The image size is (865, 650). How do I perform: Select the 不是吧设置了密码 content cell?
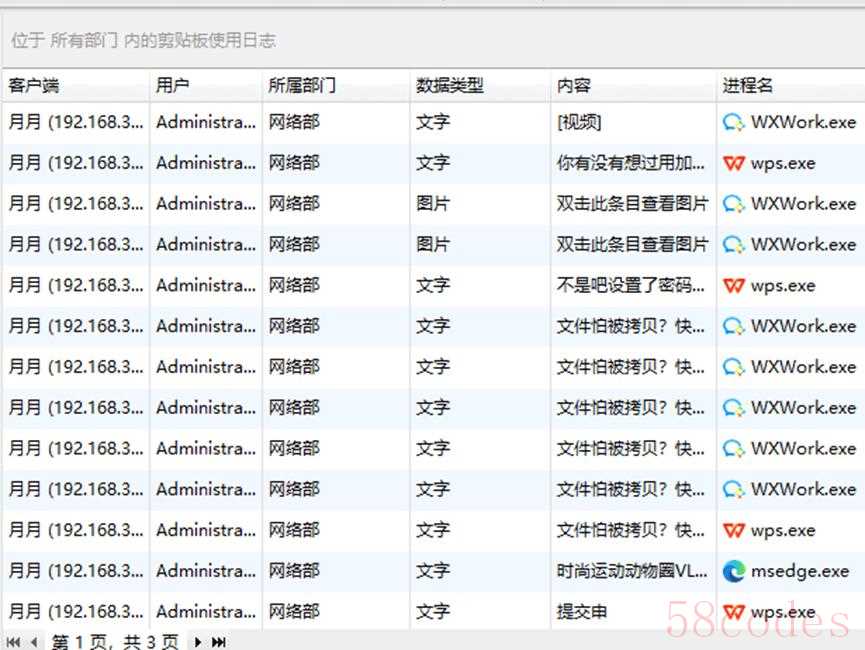[x=630, y=286]
